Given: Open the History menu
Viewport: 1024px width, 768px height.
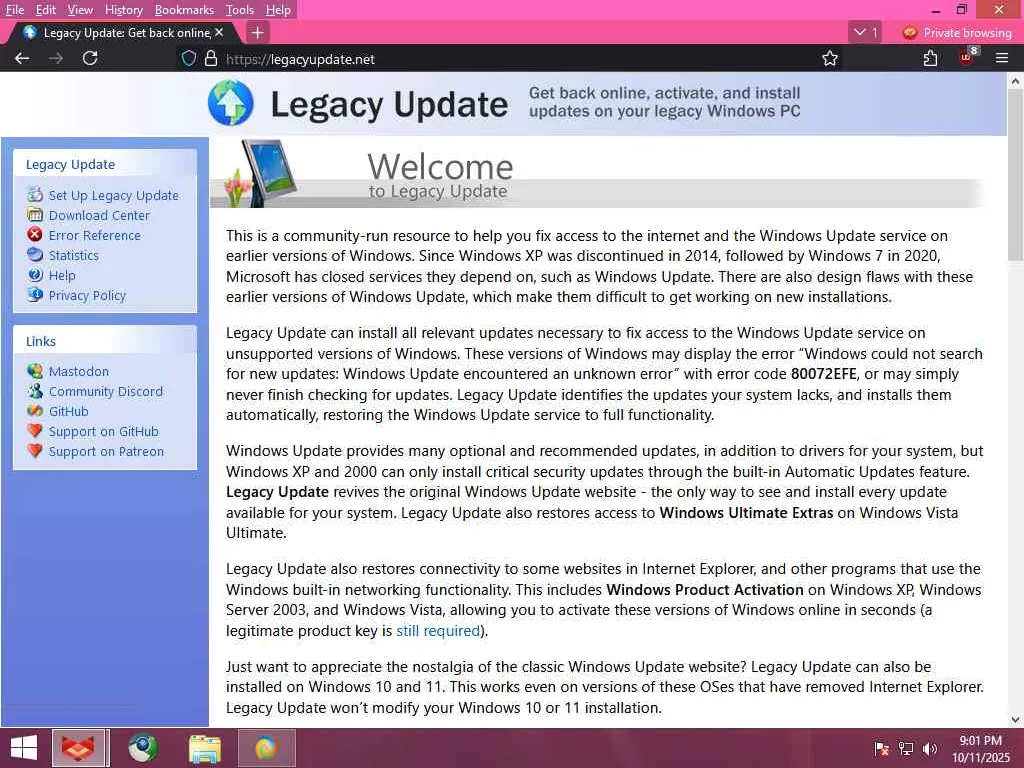Looking at the screenshot, I should (123, 10).
